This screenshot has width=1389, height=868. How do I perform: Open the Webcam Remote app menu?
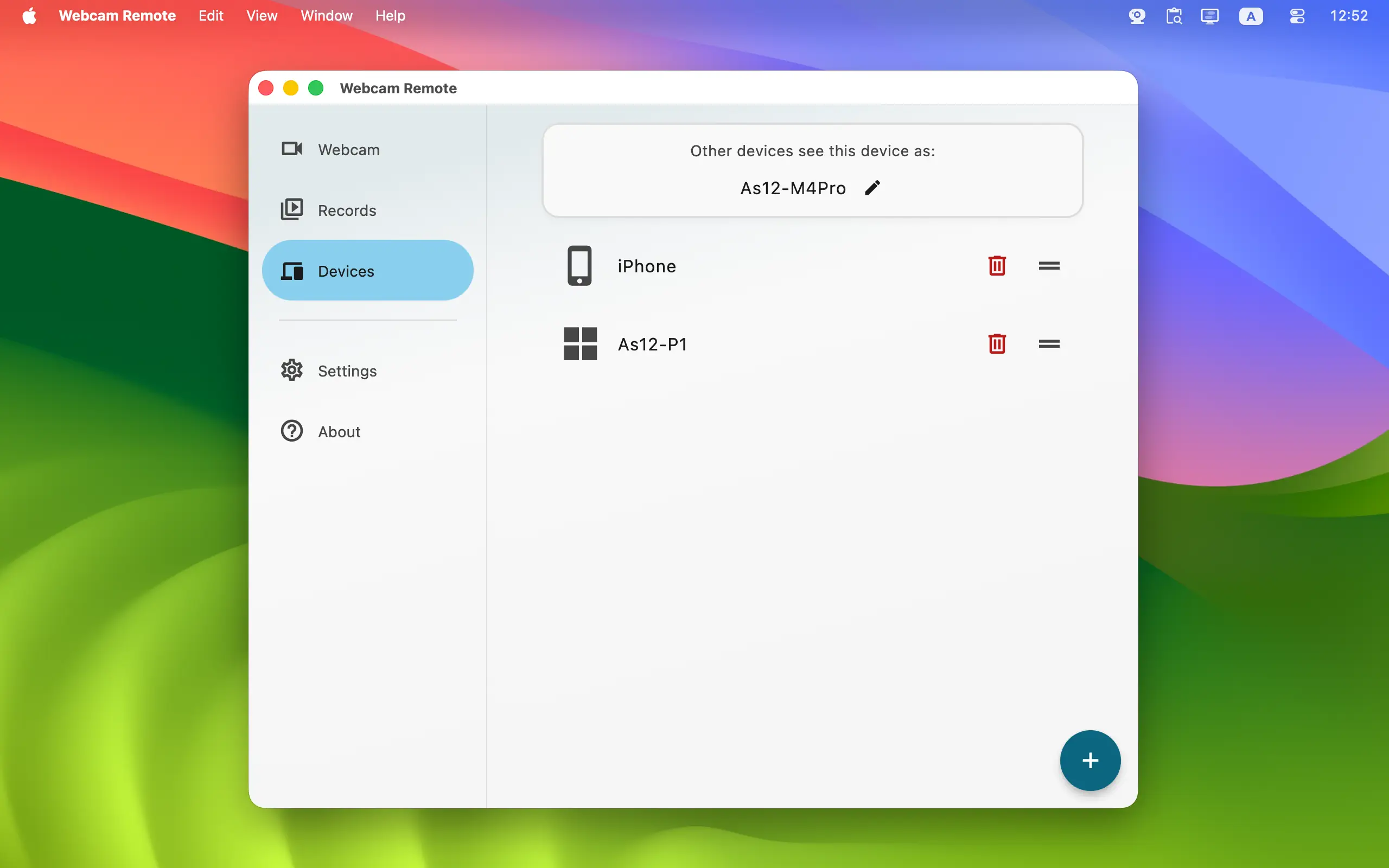pyautogui.click(x=117, y=16)
